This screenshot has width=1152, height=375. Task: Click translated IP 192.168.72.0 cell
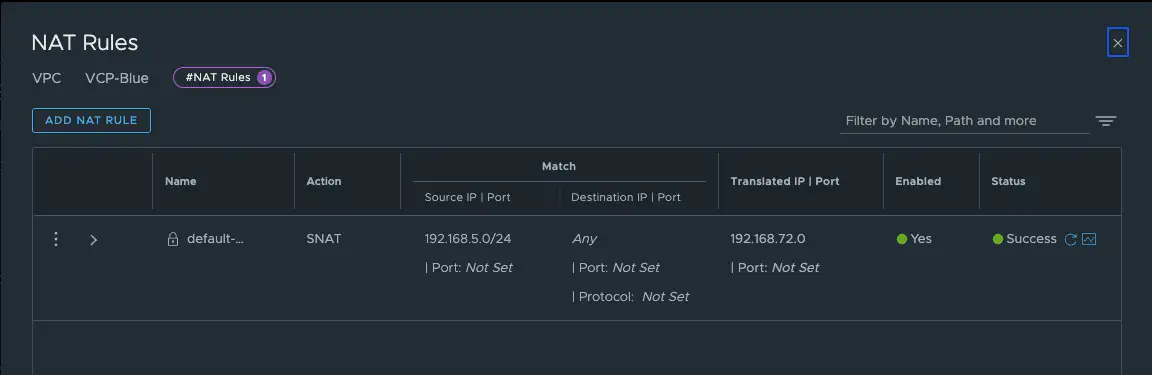coord(768,239)
